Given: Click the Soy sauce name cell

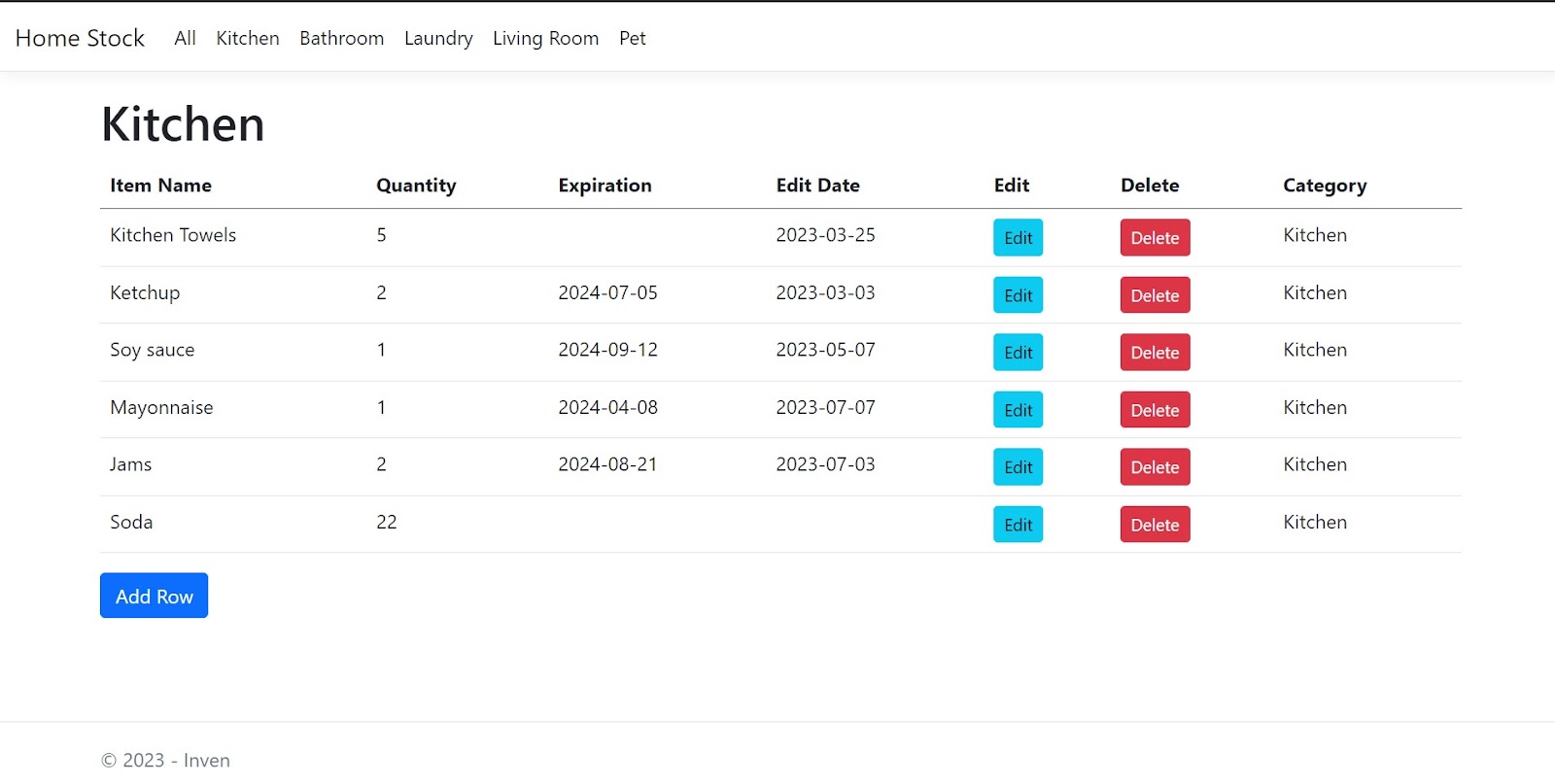Looking at the screenshot, I should [152, 350].
